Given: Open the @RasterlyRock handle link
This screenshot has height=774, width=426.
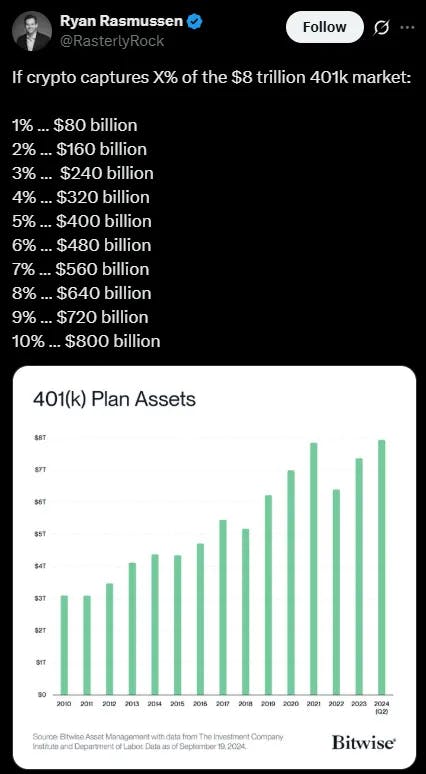Looking at the screenshot, I should click(112, 41).
